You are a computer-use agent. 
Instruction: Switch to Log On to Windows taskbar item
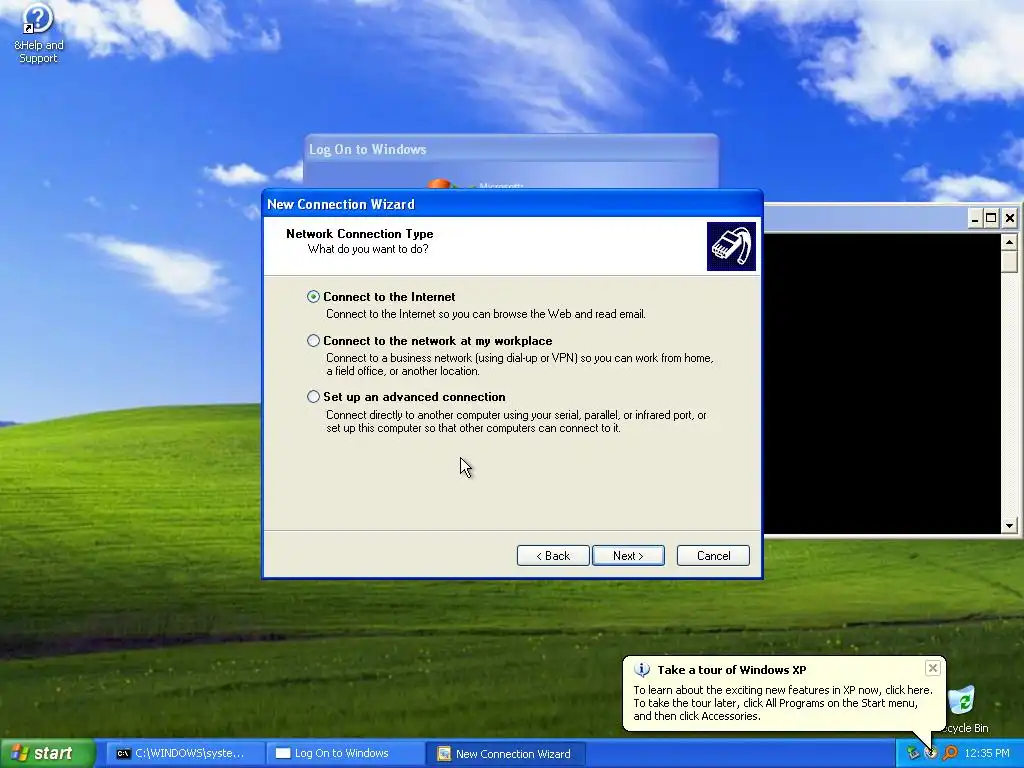(344, 754)
